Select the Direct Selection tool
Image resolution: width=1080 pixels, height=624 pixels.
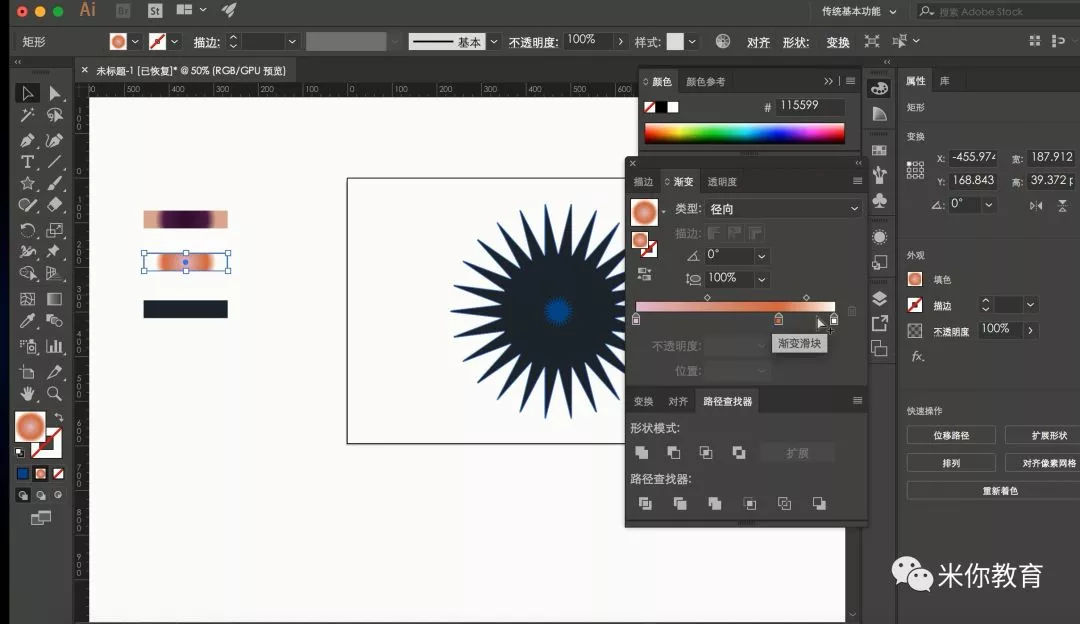(54, 93)
